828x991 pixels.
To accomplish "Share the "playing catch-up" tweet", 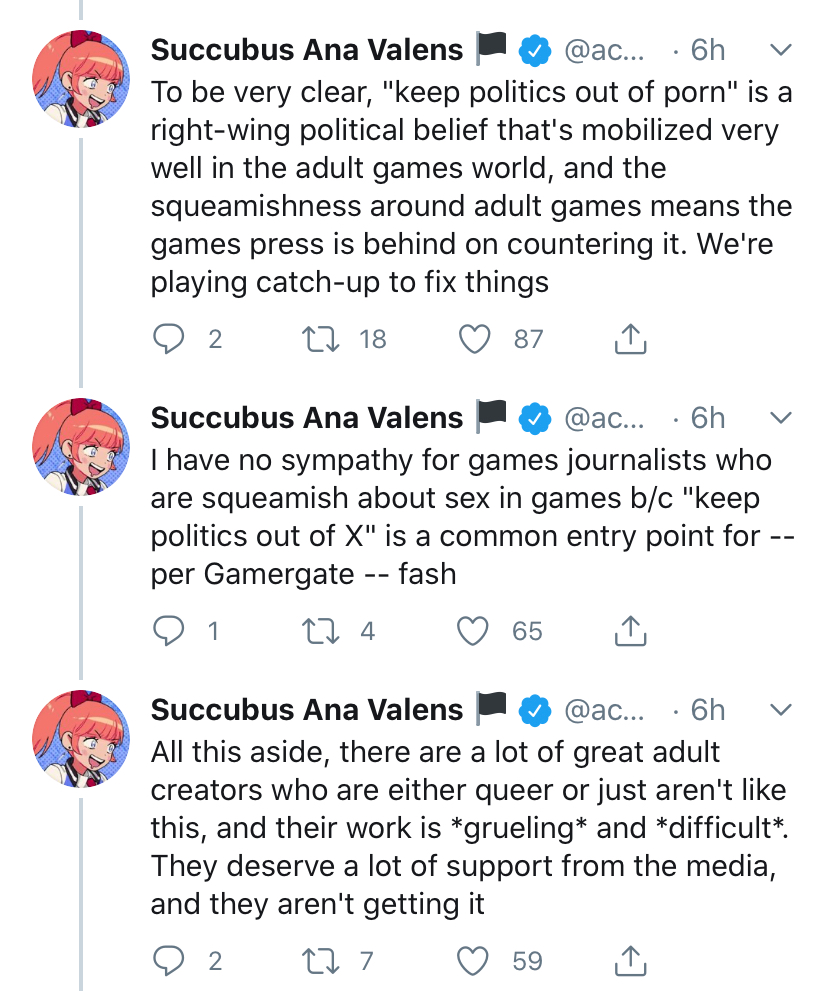I will [x=629, y=340].
